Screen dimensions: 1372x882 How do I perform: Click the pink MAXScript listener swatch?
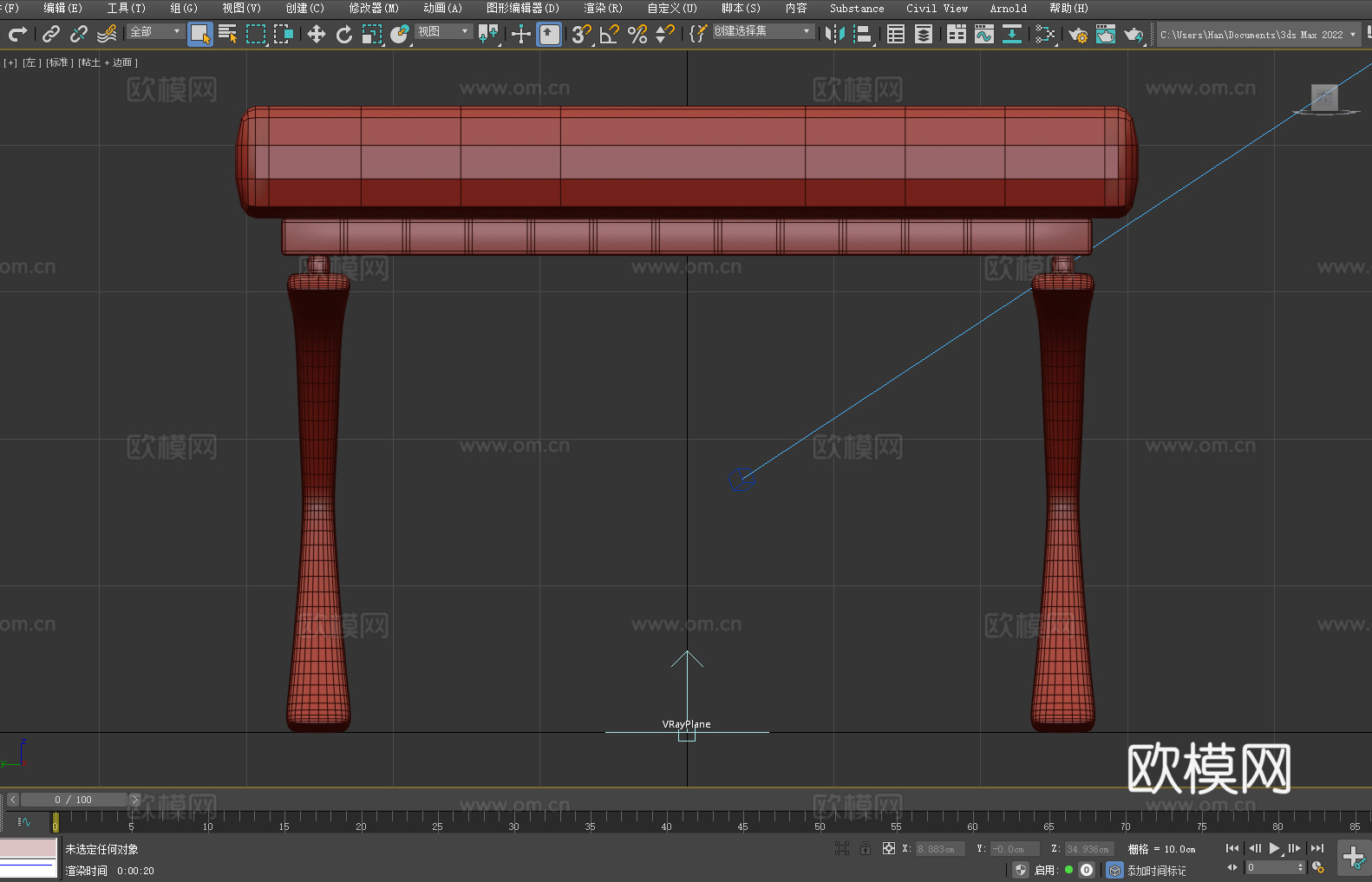pyautogui.click(x=29, y=848)
